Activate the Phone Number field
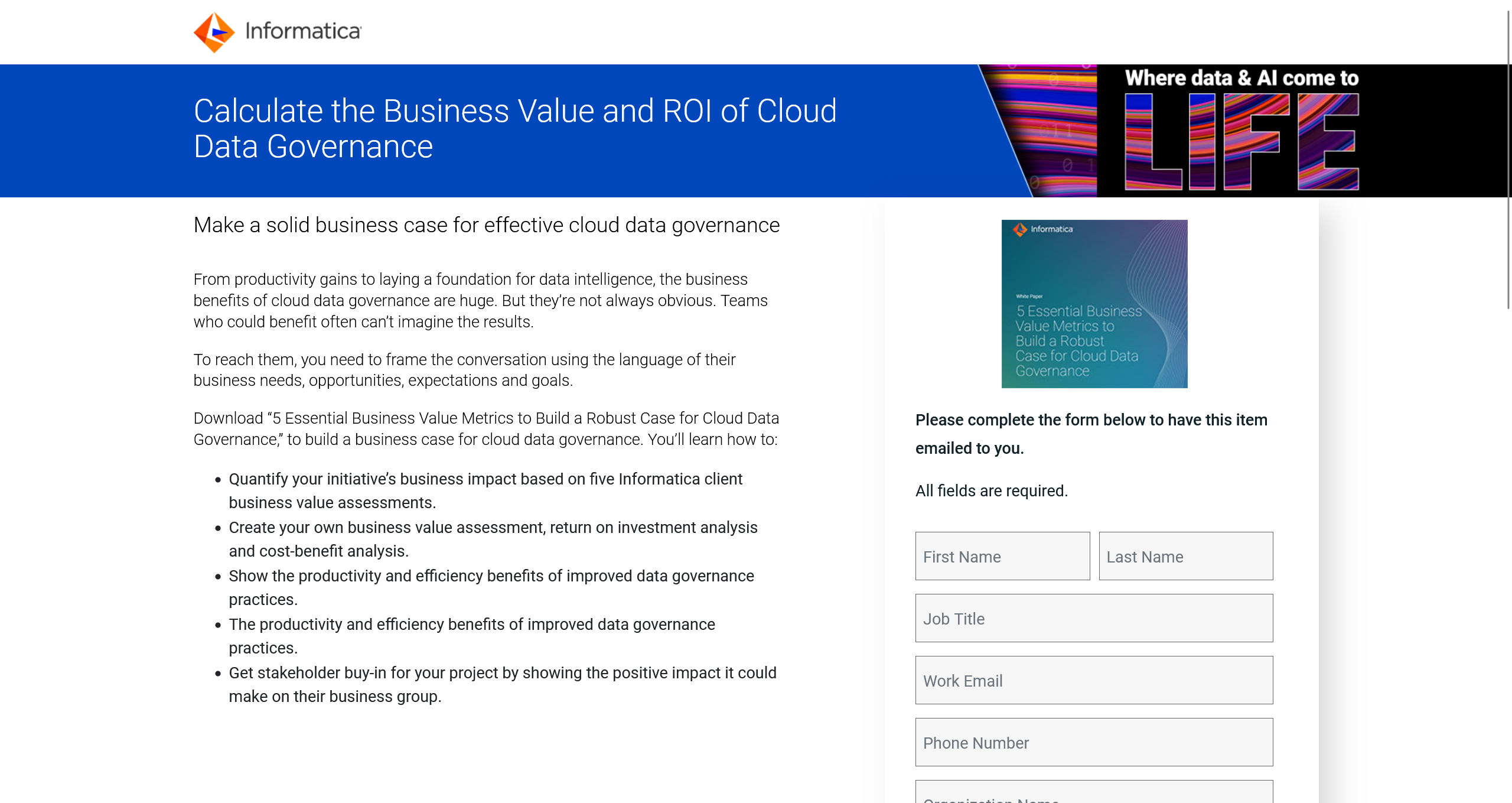Screen dimensions: 1512x803 click(1094, 742)
